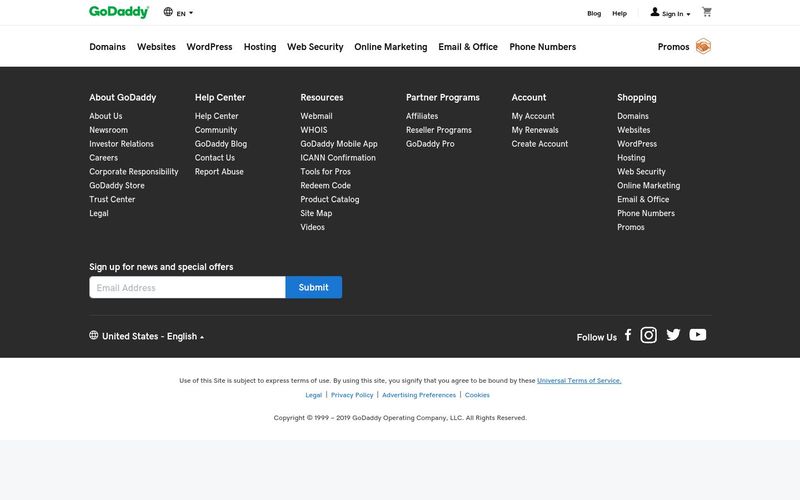Viewport: 800px width, 500px height.
Task: Open the Online Marketing navigation menu
Action: click(x=391, y=47)
